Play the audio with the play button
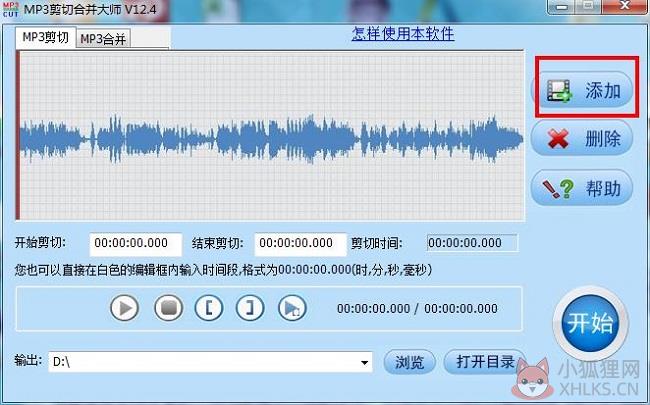 coord(124,308)
